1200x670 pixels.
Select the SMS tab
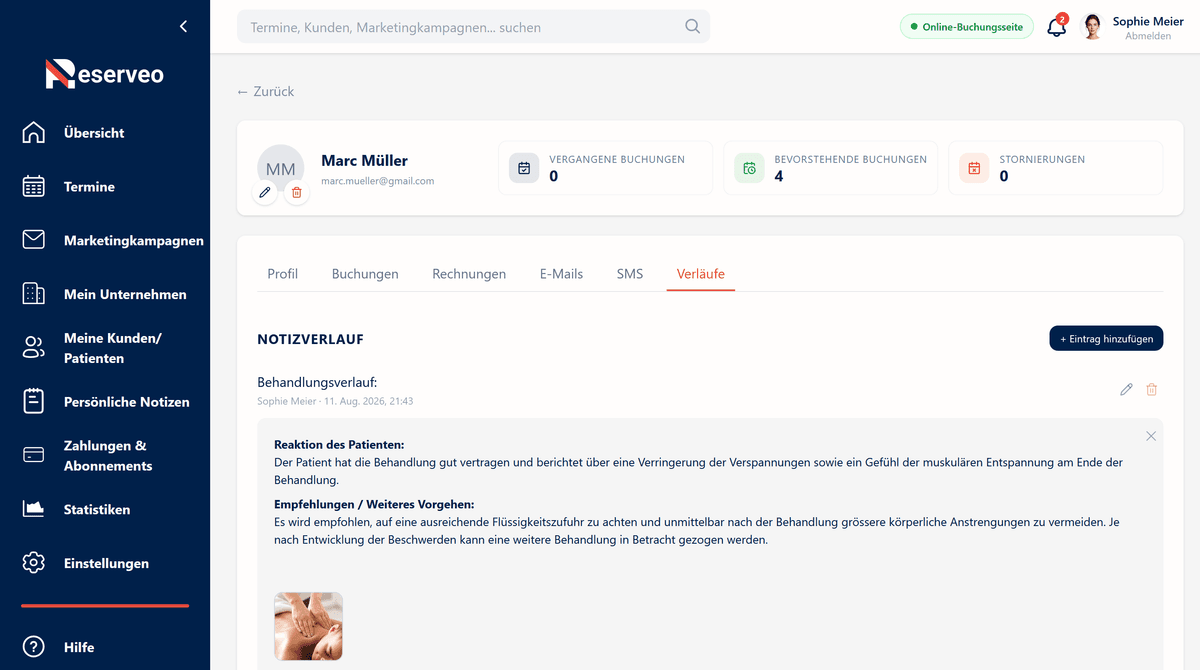coord(630,274)
